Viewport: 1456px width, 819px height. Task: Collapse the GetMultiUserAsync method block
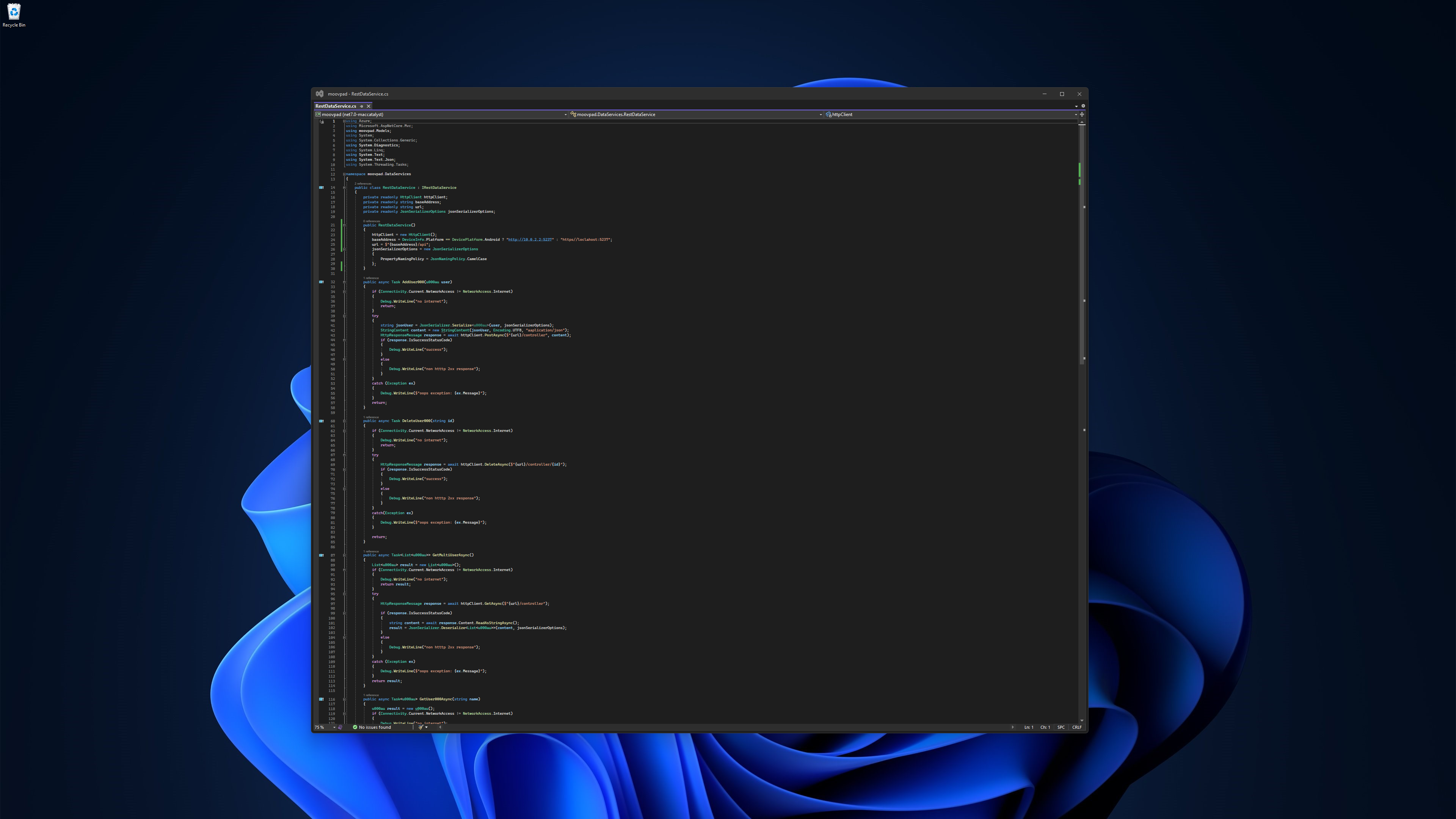344,555
